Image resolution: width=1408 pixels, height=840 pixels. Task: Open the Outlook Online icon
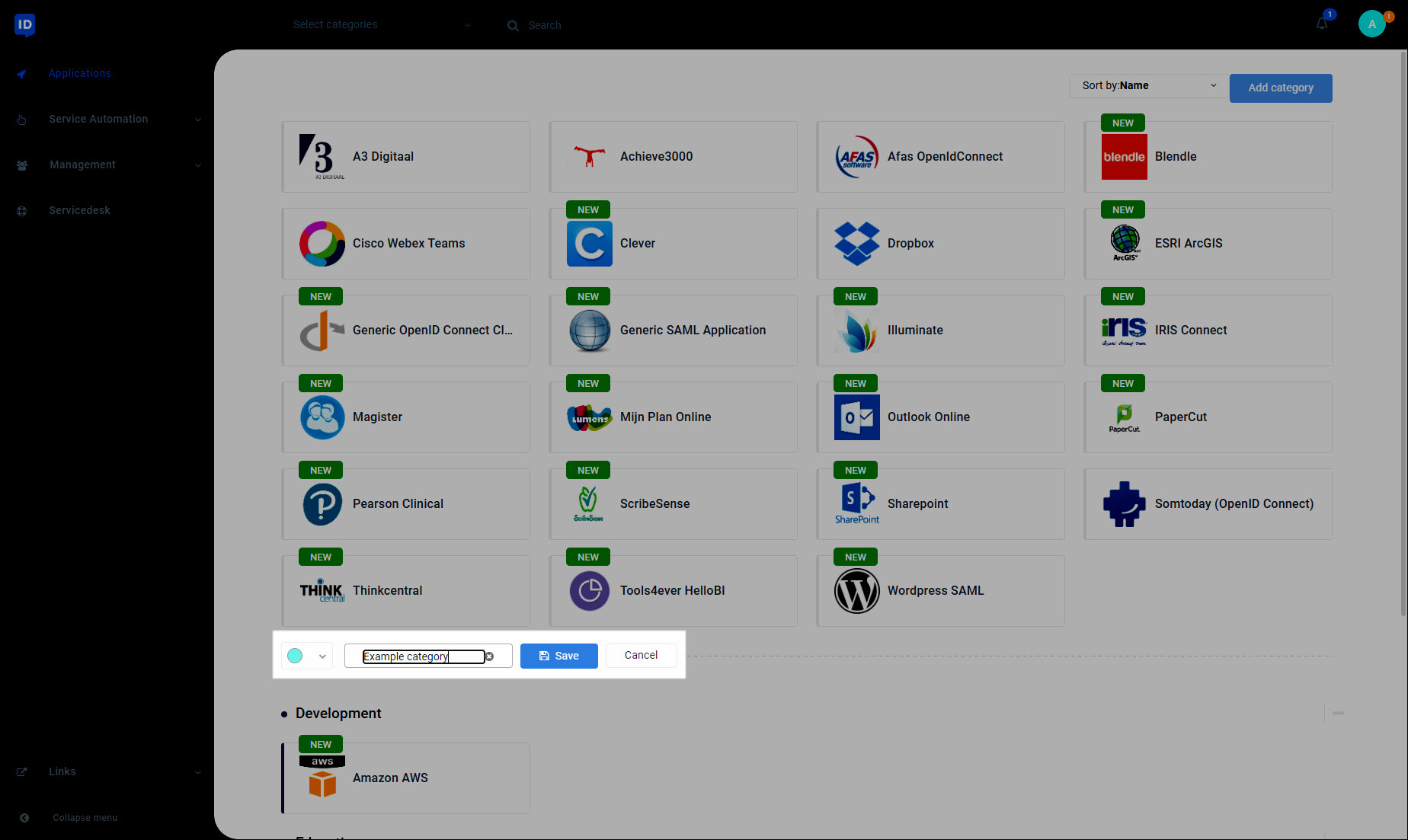click(x=857, y=417)
